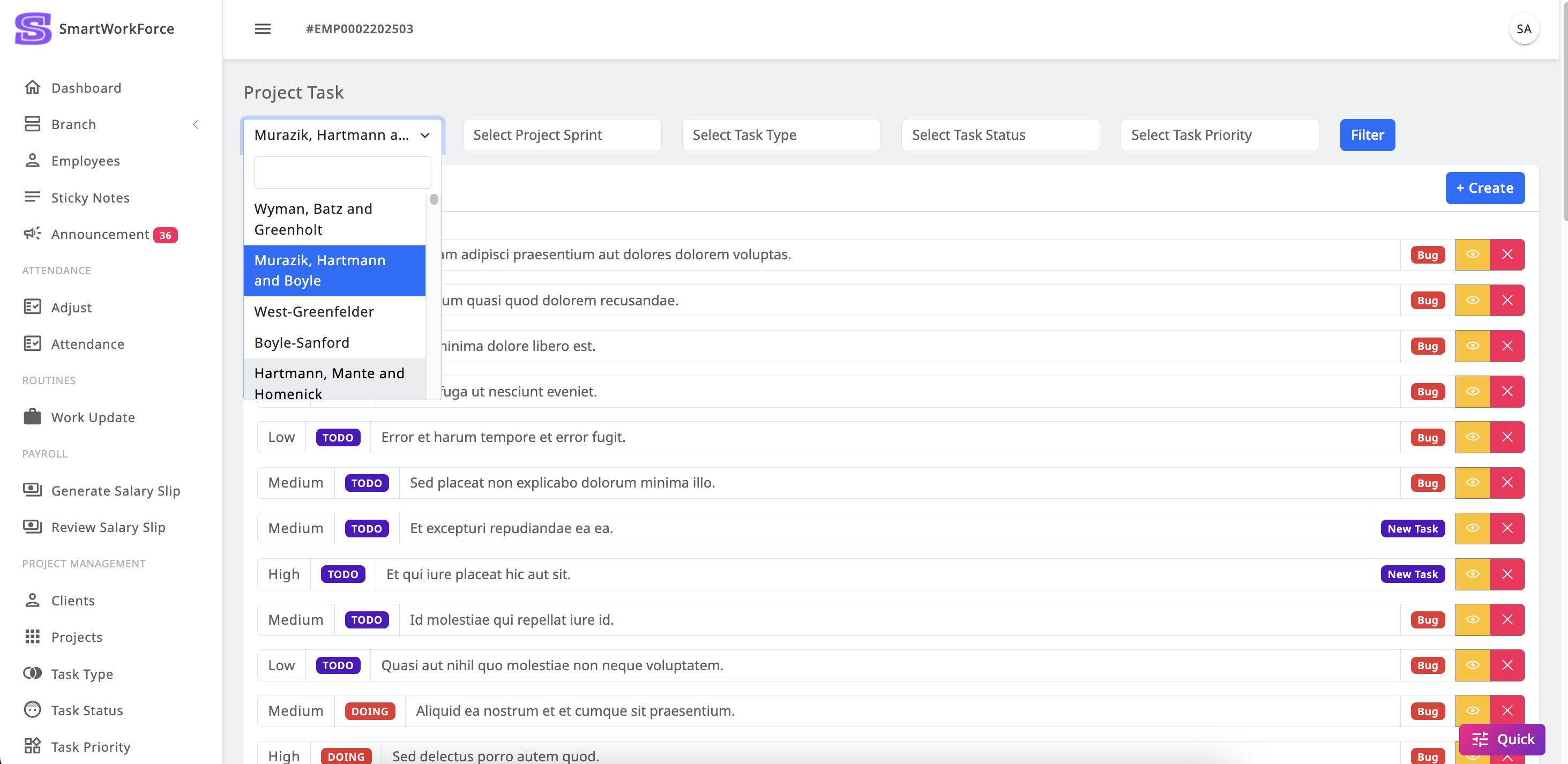Click the SmartWorkForce logo
Image resolution: width=1568 pixels, height=764 pixels.
click(33, 28)
